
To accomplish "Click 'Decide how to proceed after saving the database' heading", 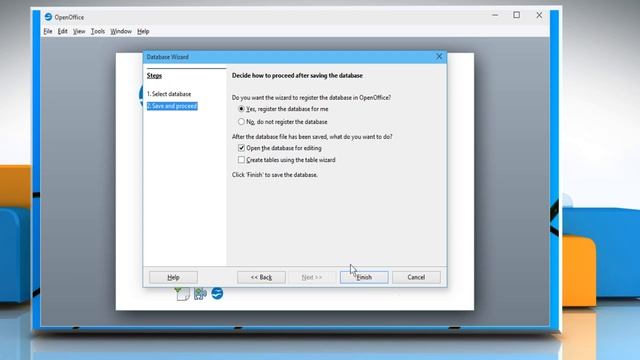I will click(297, 76).
